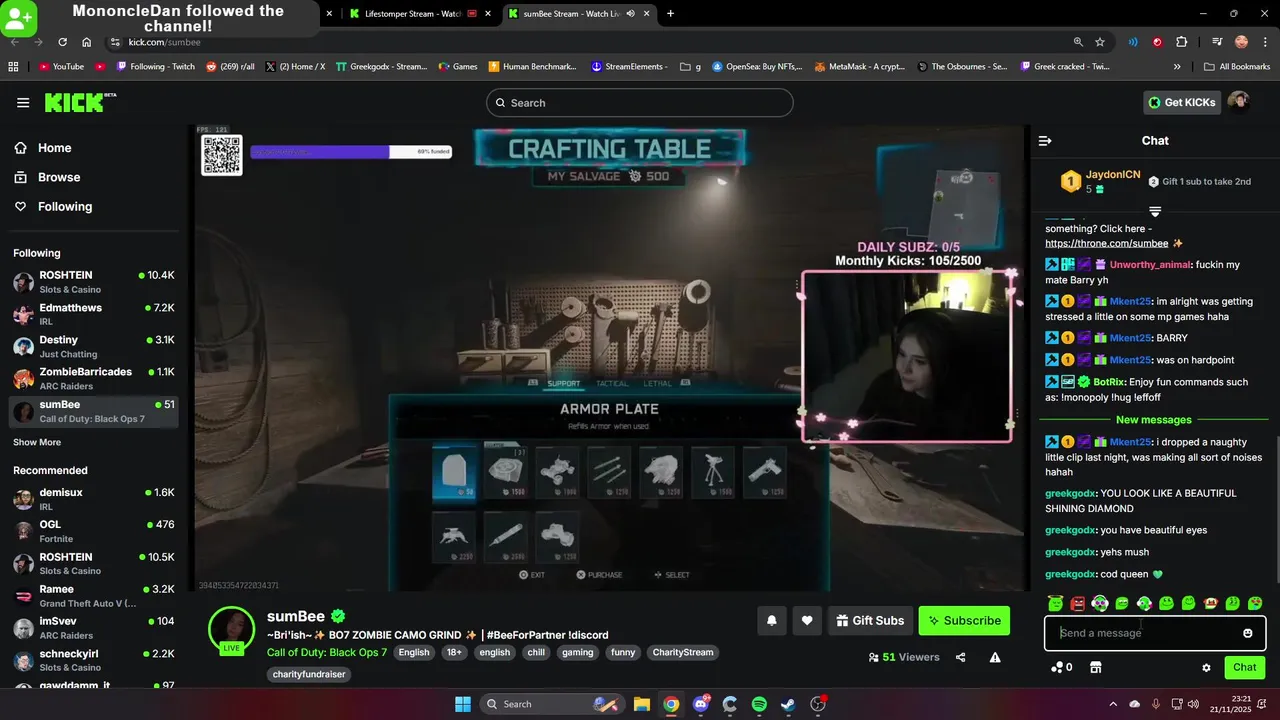Collapse the chat panel arrow icon
The image size is (1280, 720).
pyautogui.click(x=1045, y=141)
